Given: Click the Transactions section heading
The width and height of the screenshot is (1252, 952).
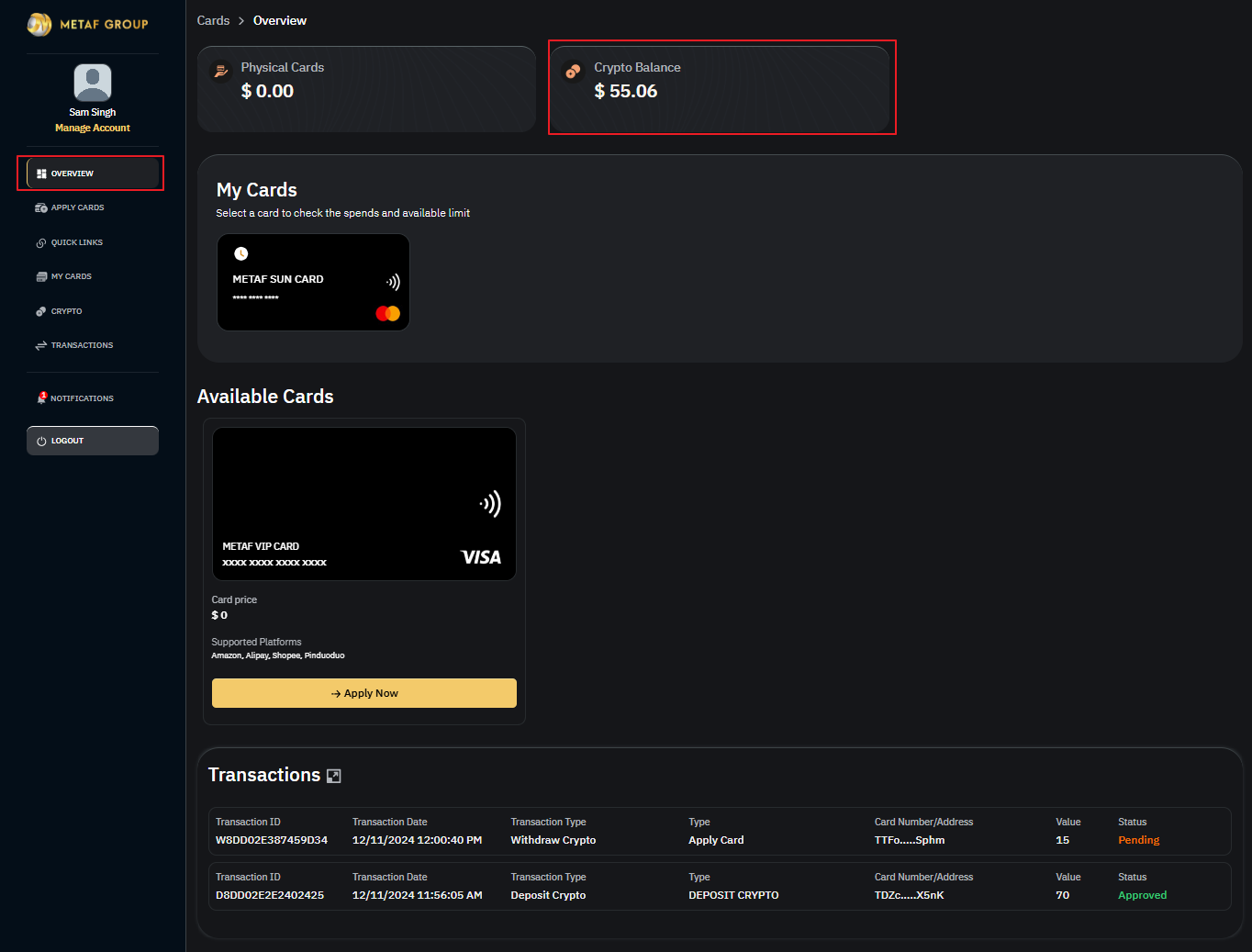Looking at the screenshot, I should click(264, 775).
